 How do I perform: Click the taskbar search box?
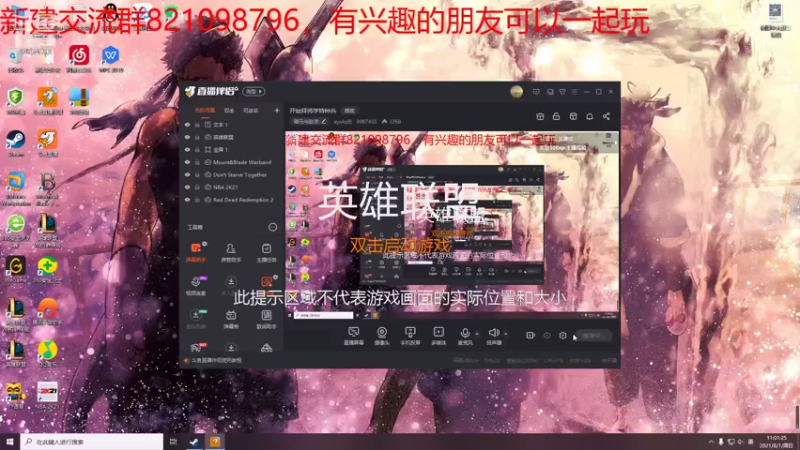(x=92, y=441)
